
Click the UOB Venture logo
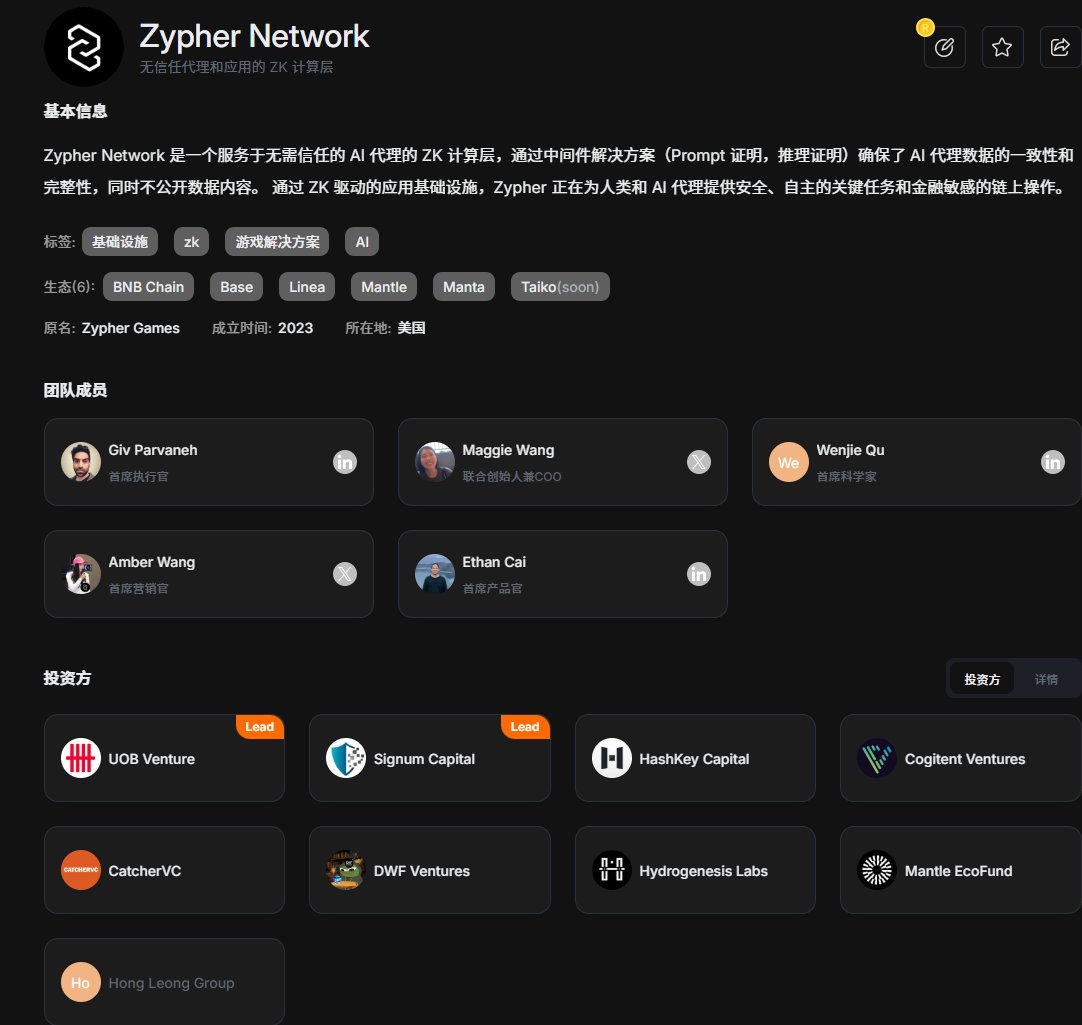click(81, 758)
